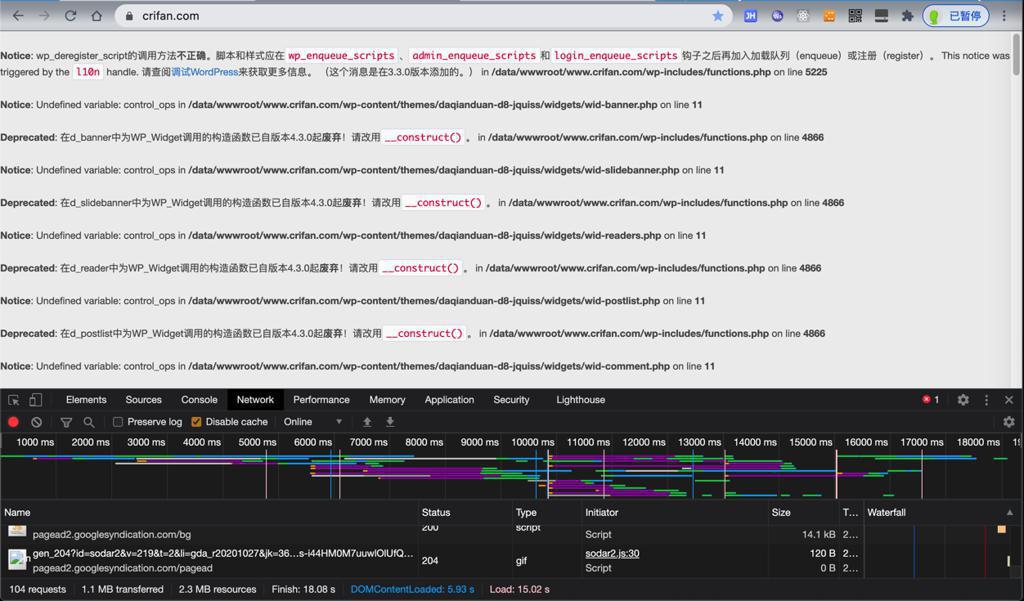Click the paused profile button 已暂停
The image size is (1024, 601).
pyautogui.click(x=955, y=16)
